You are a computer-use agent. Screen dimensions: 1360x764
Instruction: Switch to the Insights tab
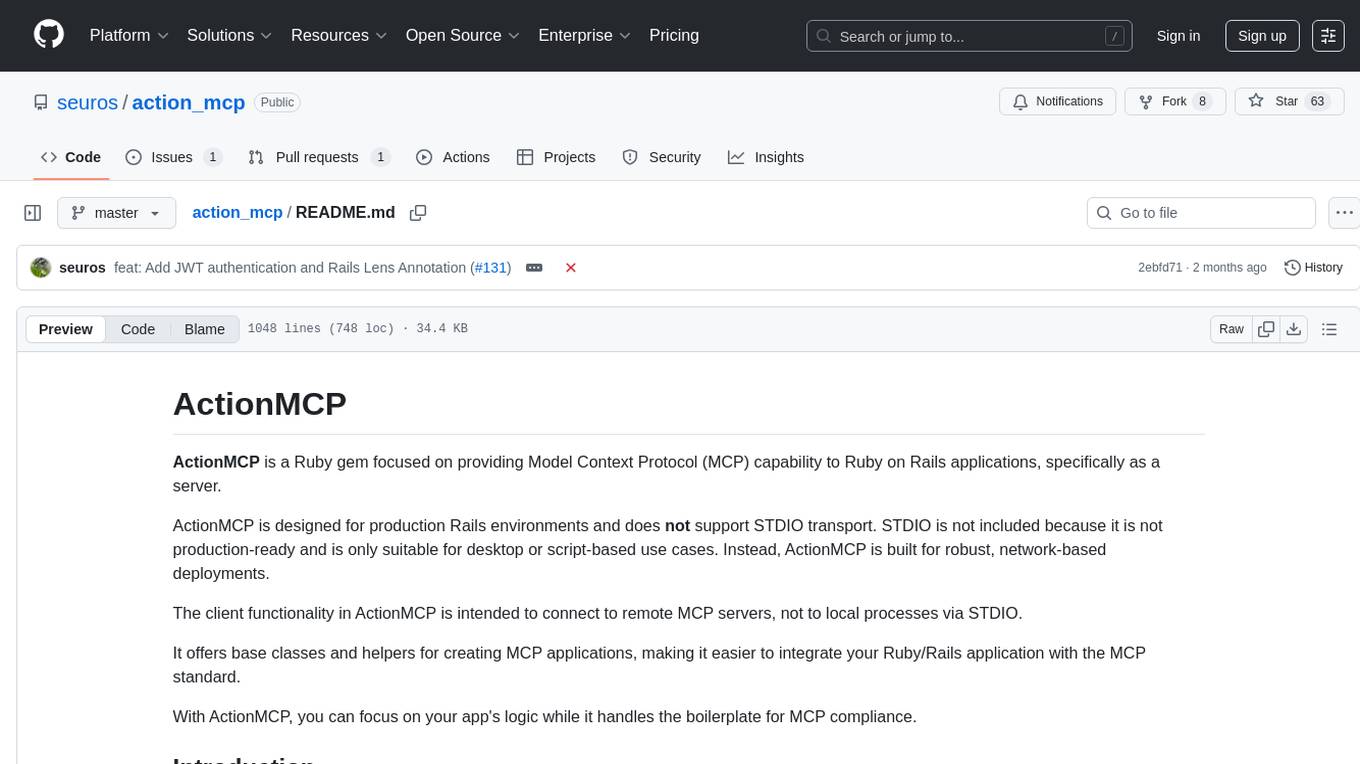[766, 157]
